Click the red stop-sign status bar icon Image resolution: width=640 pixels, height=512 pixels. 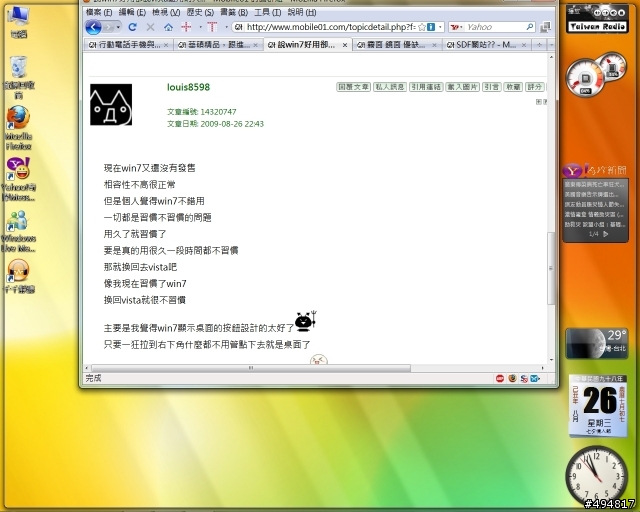[500, 378]
